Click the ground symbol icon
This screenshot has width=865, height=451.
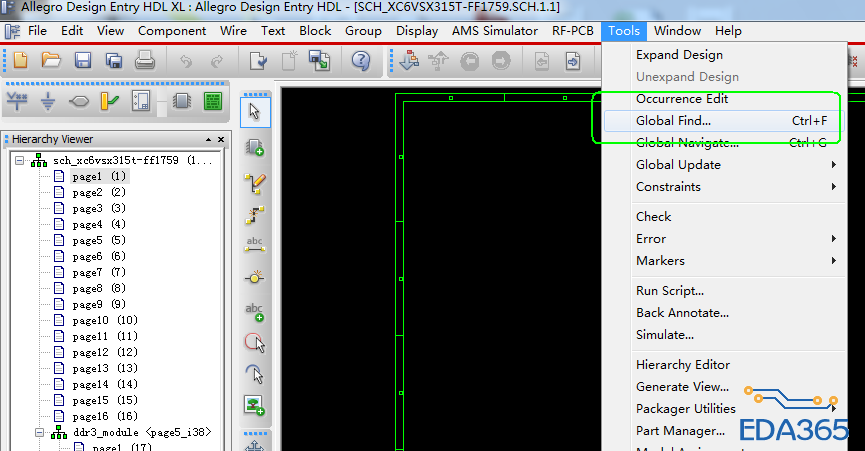pos(48,102)
